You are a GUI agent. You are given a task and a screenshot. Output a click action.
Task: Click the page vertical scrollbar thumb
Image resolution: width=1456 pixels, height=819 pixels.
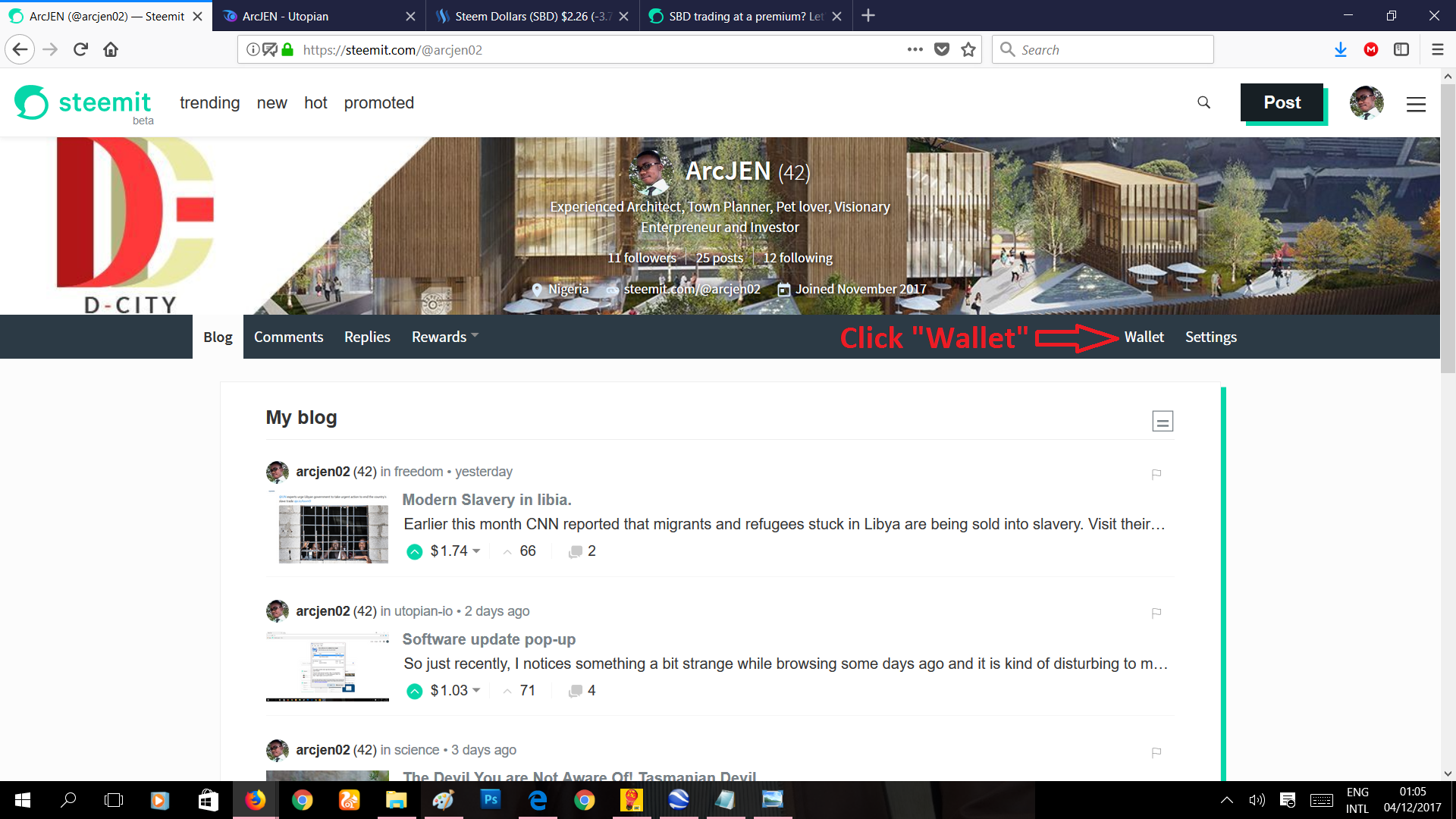pos(1448,227)
